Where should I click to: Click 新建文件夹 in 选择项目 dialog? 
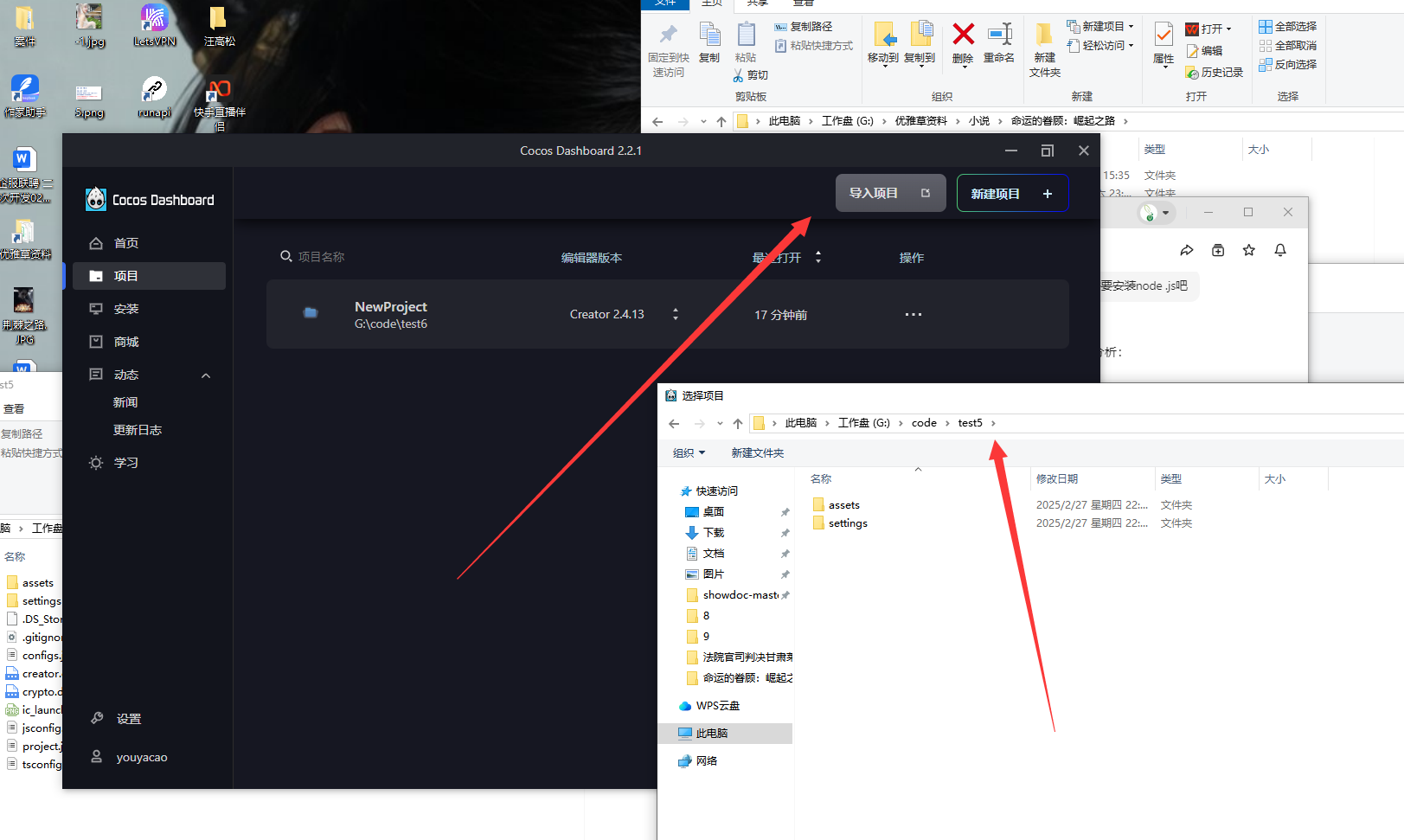[758, 452]
